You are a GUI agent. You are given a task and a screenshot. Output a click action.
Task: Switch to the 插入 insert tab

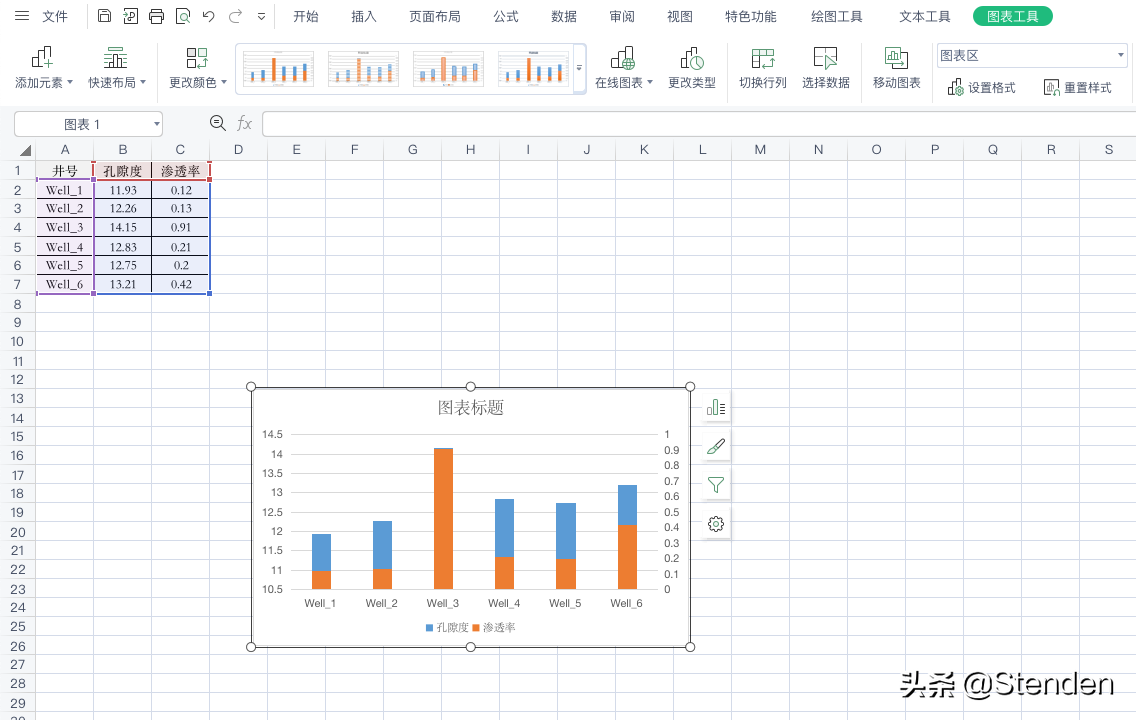coord(364,17)
